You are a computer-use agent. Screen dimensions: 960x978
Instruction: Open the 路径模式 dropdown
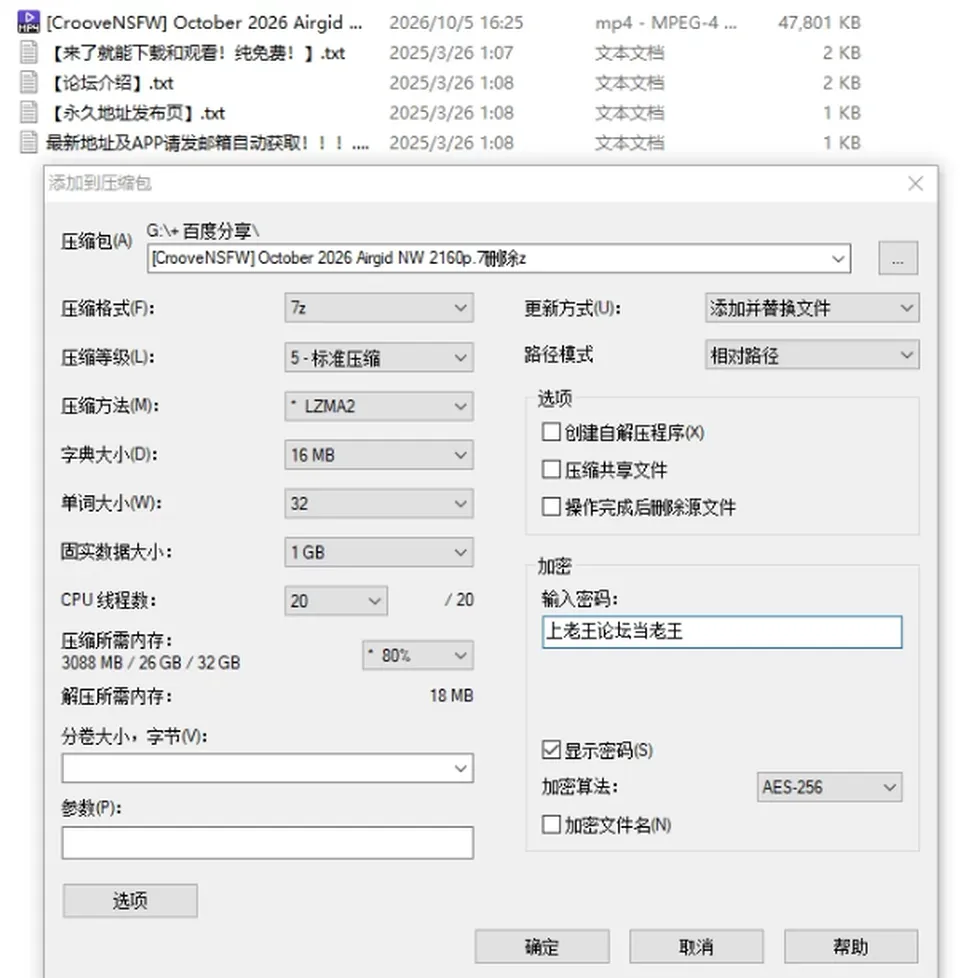point(812,355)
